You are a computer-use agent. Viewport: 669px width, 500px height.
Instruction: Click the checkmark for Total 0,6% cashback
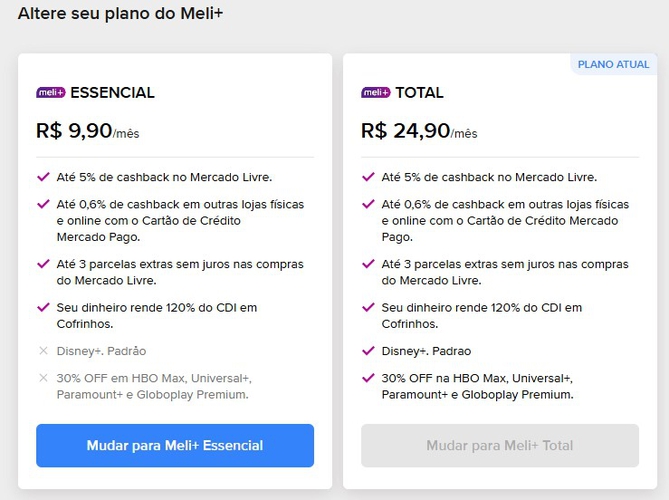pyautogui.click(x=368, y=204)
